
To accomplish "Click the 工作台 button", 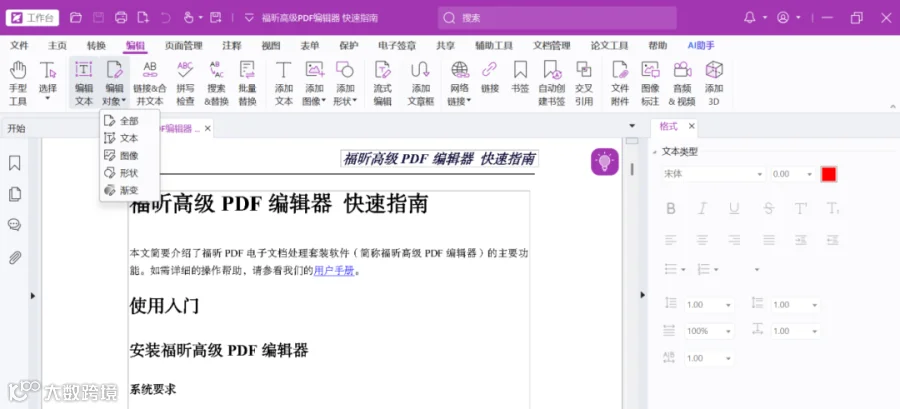I will tap(33, 18).
